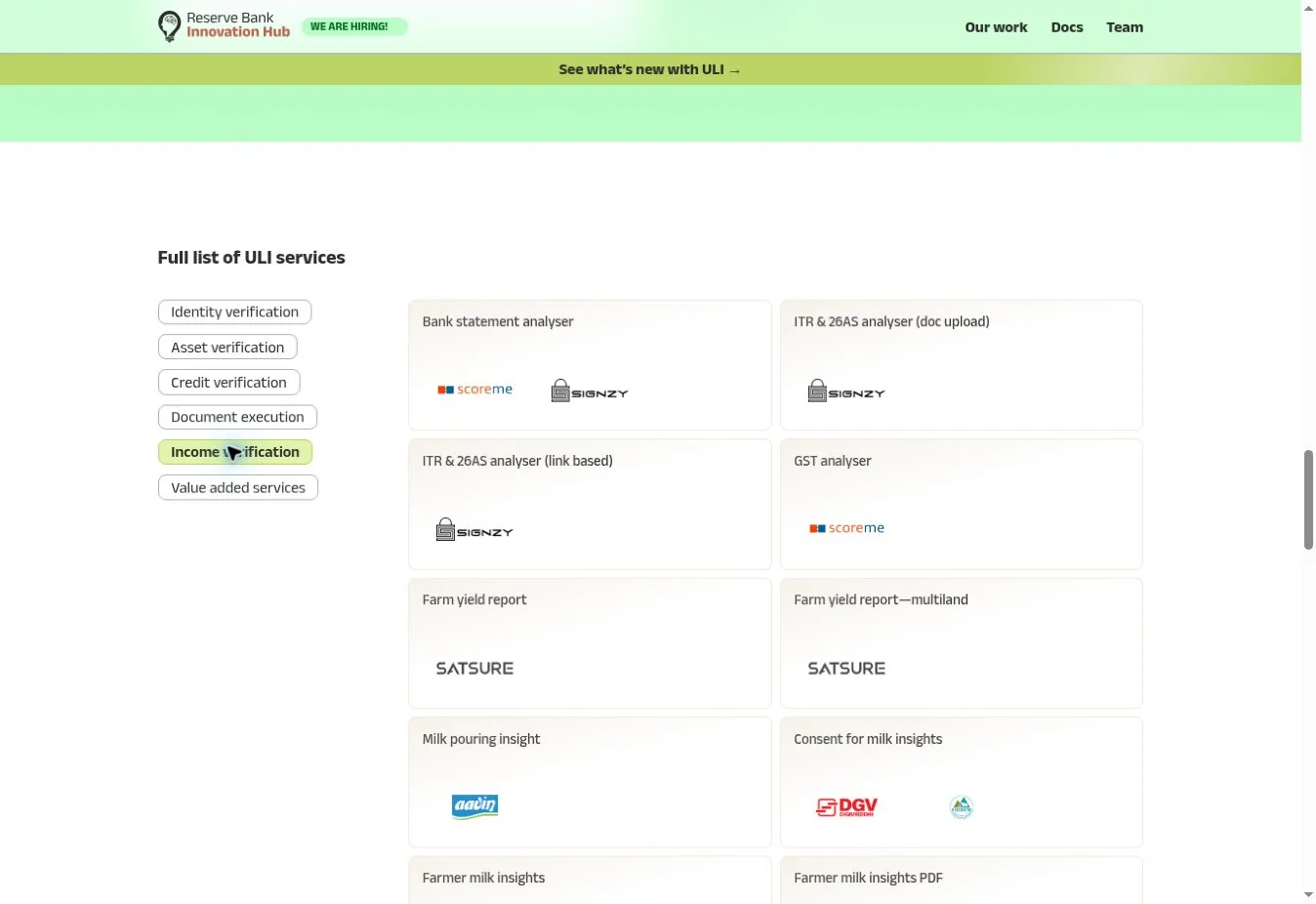This screenshot has height=904, width=1316.
Task: Click scoreme logo in GST analyser card
Action: tap(846, 528)
